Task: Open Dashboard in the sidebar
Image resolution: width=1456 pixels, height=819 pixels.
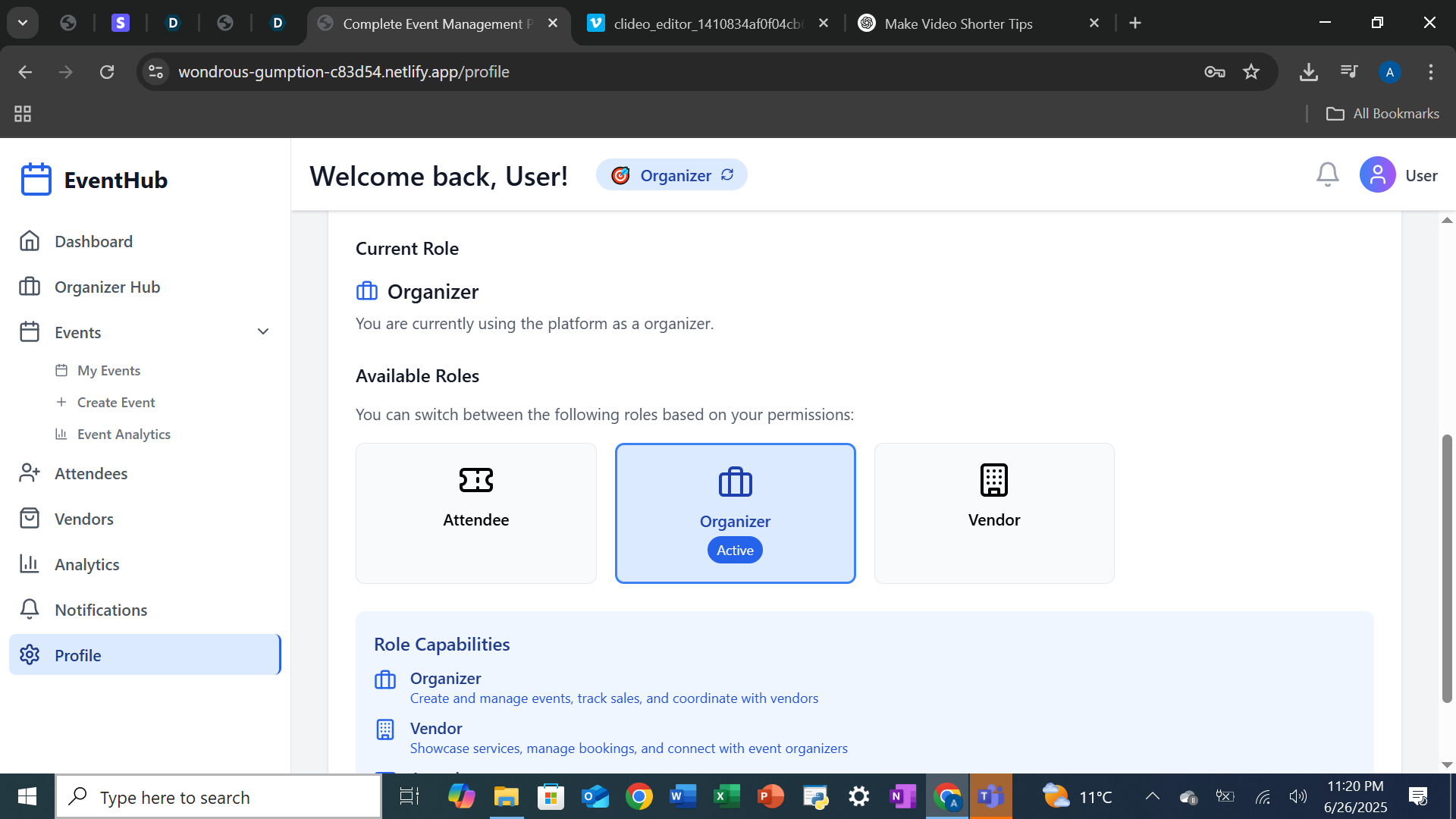Action: click(x=93, y=241)
